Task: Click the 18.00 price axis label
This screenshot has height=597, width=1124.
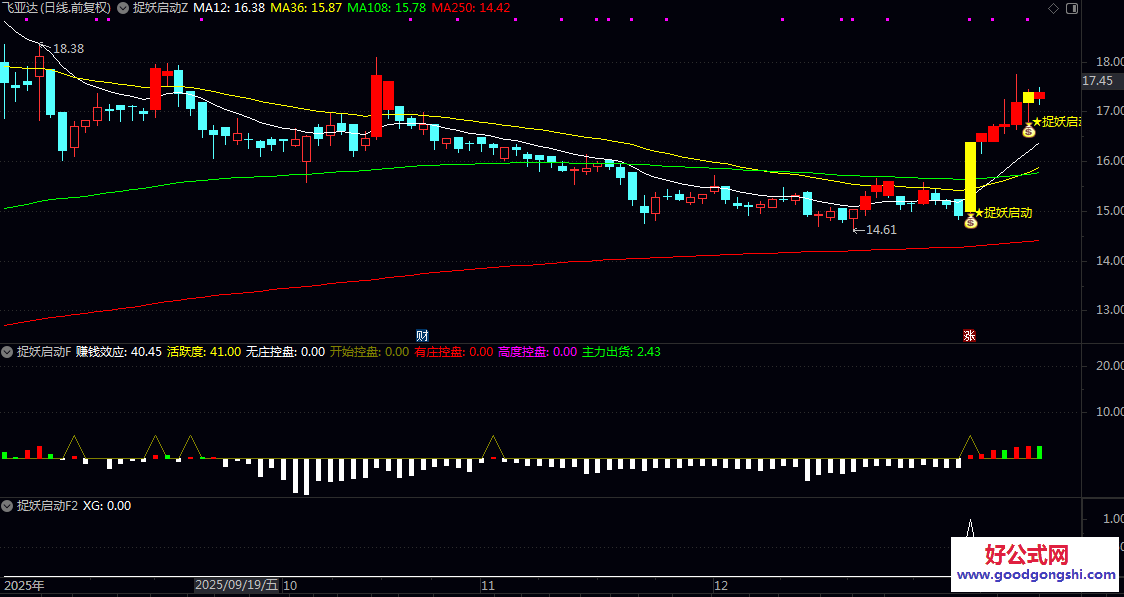Action: point(1108,62)
